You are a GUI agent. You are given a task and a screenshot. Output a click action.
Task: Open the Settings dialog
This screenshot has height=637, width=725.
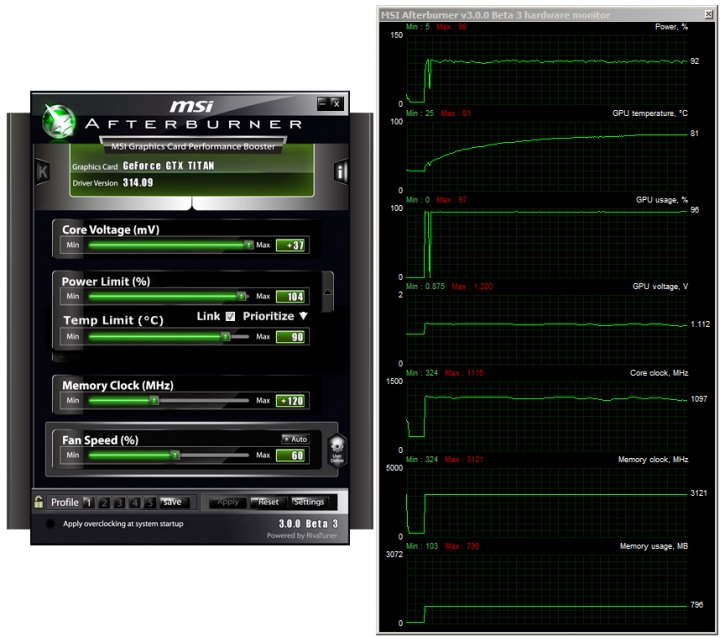coord(308,502)
